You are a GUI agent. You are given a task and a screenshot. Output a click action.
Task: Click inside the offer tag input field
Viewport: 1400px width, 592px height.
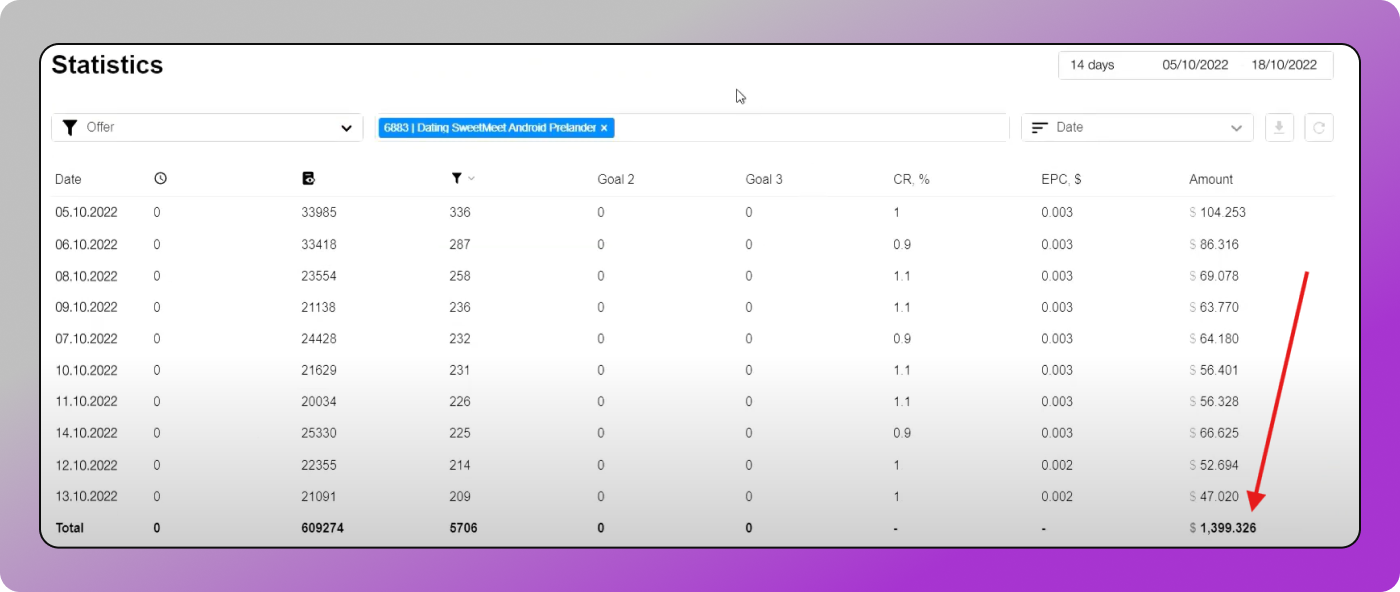[x=800, y=128]
